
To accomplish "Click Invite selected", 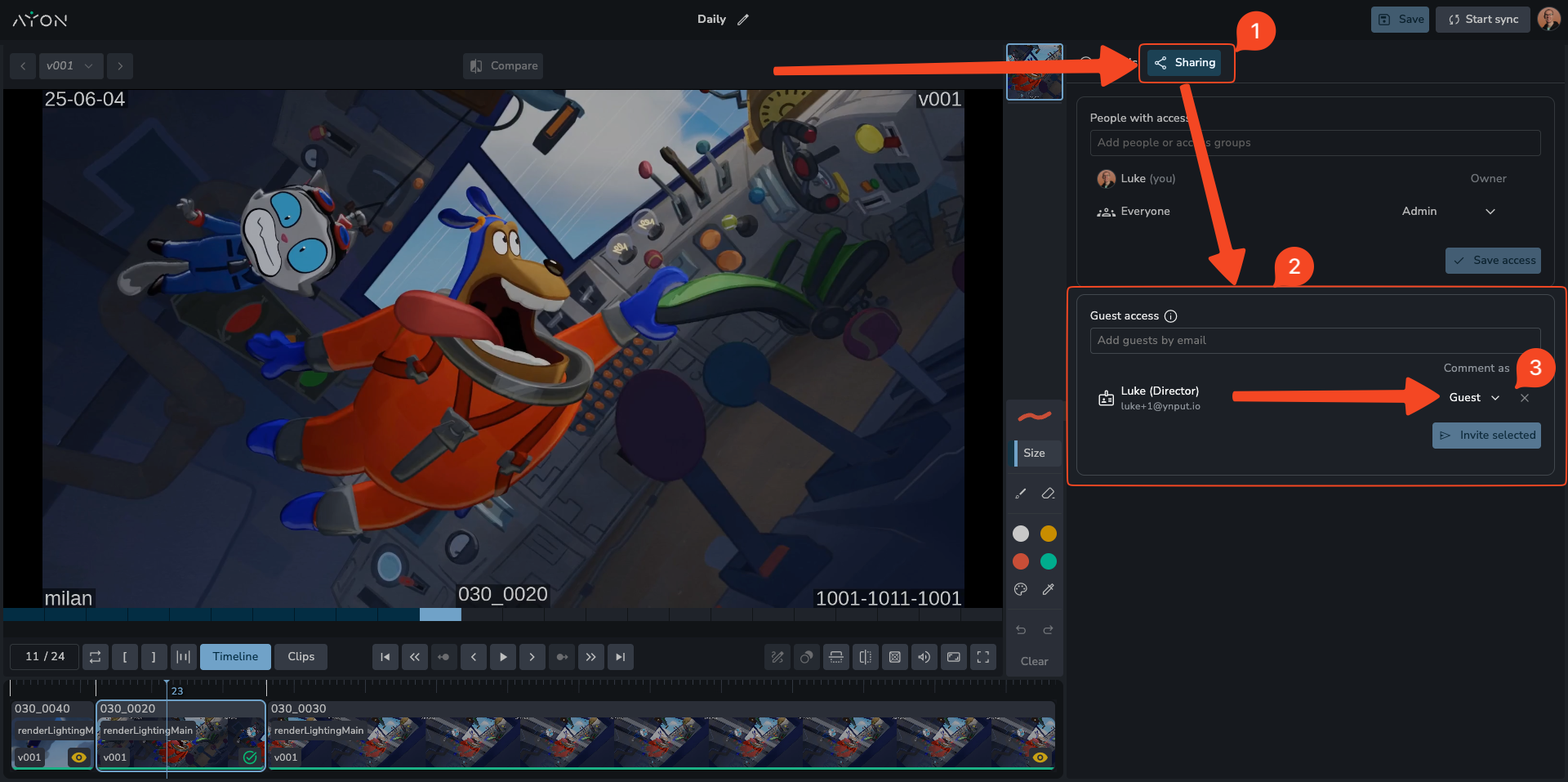I will tap(1486, 436).
